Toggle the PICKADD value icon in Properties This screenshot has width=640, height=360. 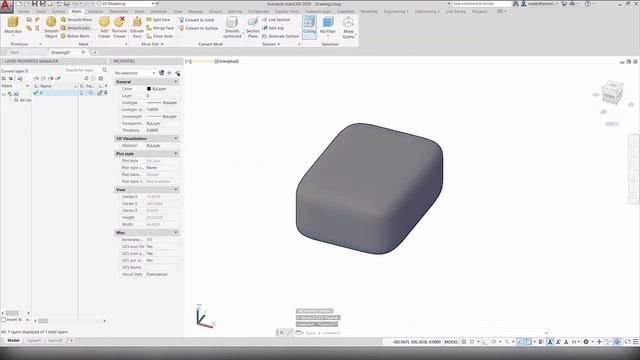click(x=162, y=73)
